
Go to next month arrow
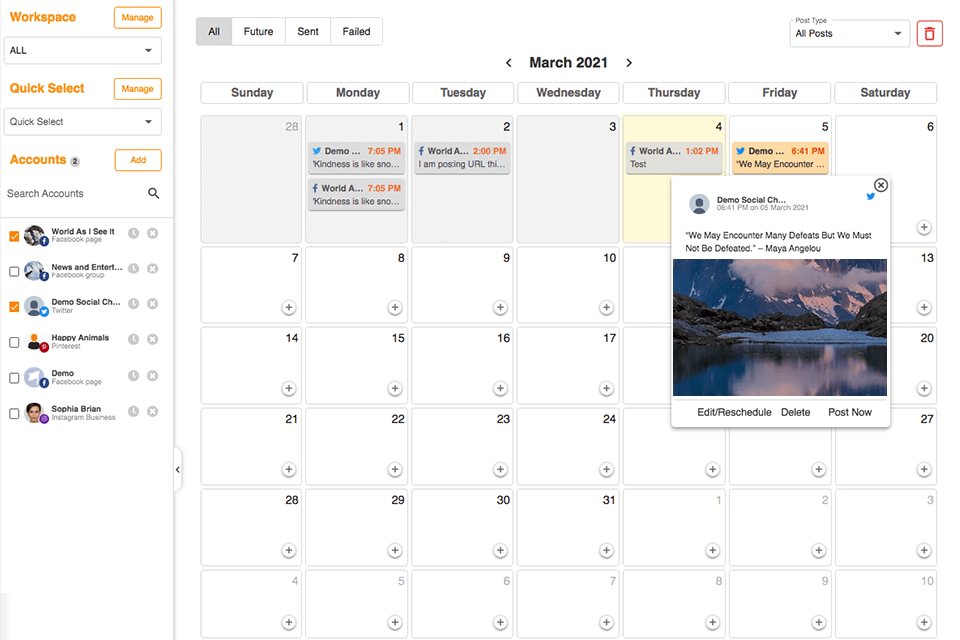tap(629, 62)
